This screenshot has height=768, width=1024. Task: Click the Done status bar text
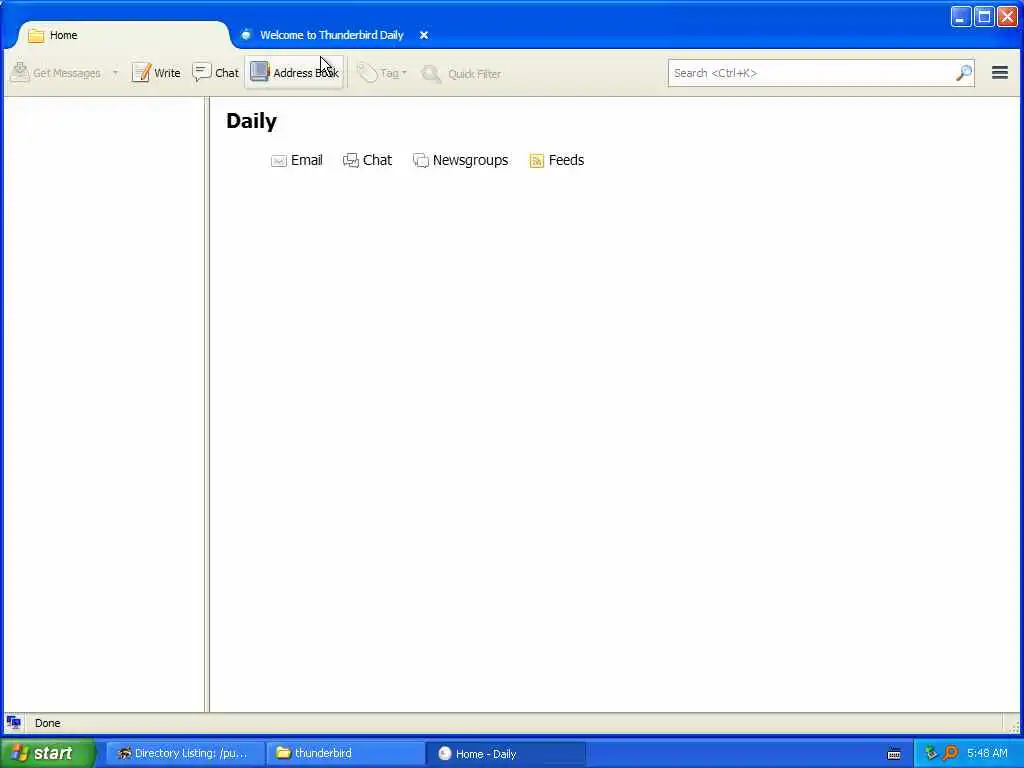[48, 723]
